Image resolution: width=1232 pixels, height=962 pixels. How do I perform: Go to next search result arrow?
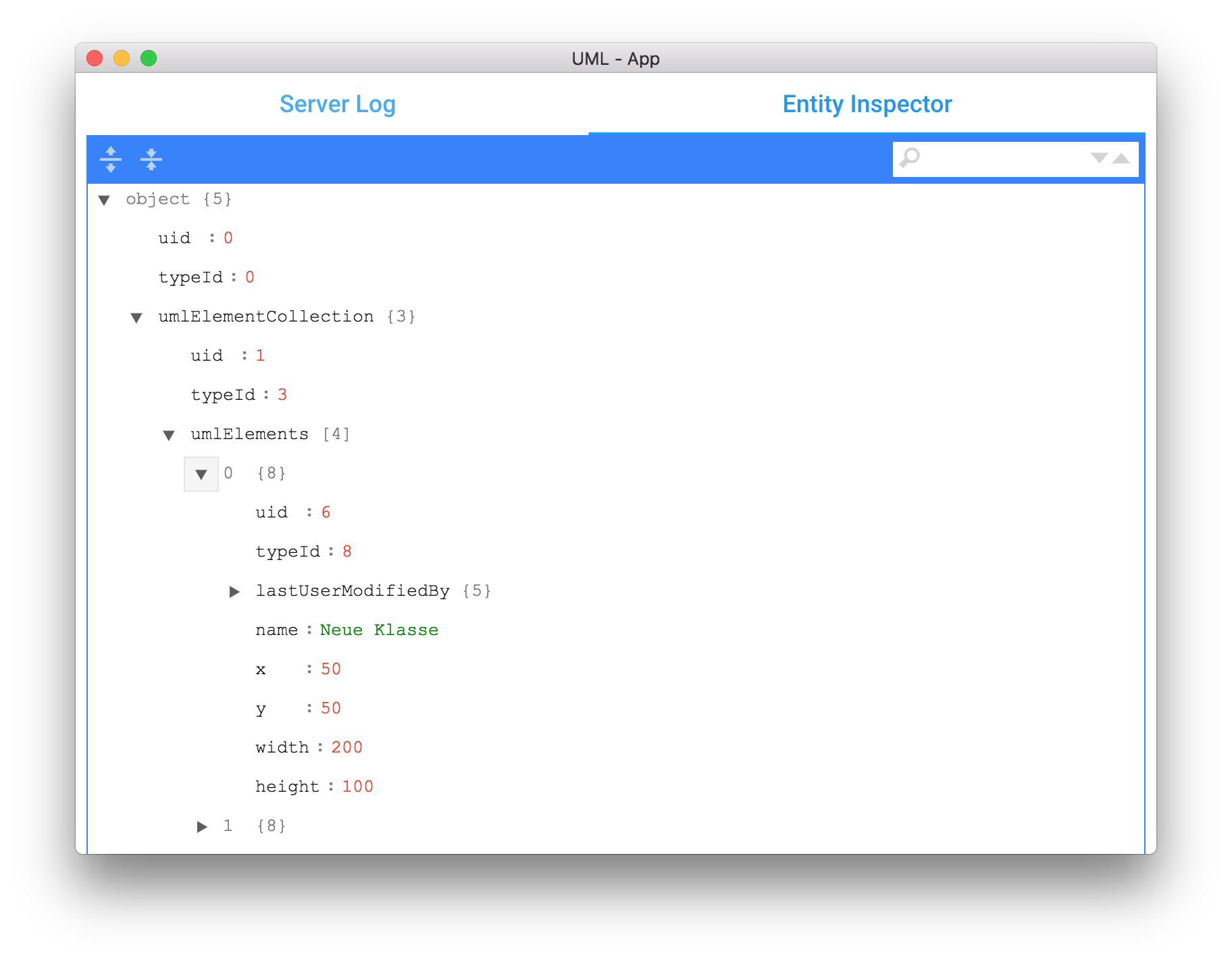click(x=1099, y=158)
